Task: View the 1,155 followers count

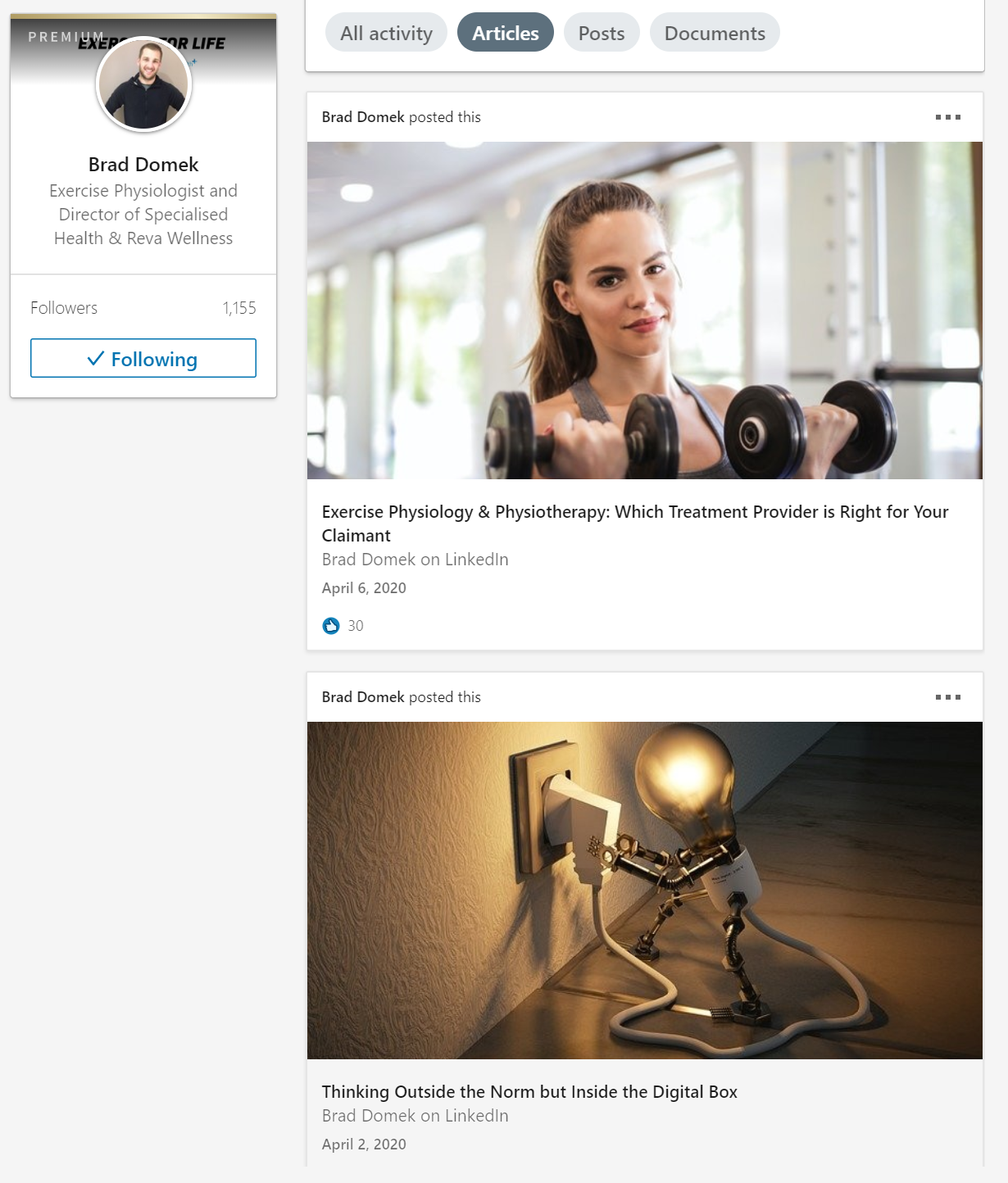Action: pos(239,308)
